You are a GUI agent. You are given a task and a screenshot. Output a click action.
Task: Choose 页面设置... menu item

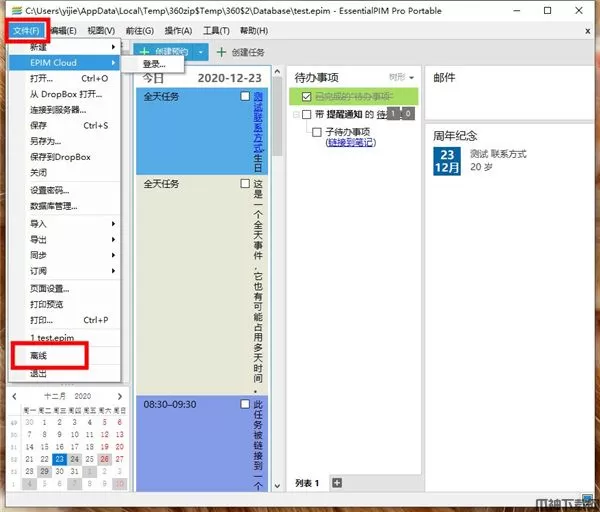64,289
